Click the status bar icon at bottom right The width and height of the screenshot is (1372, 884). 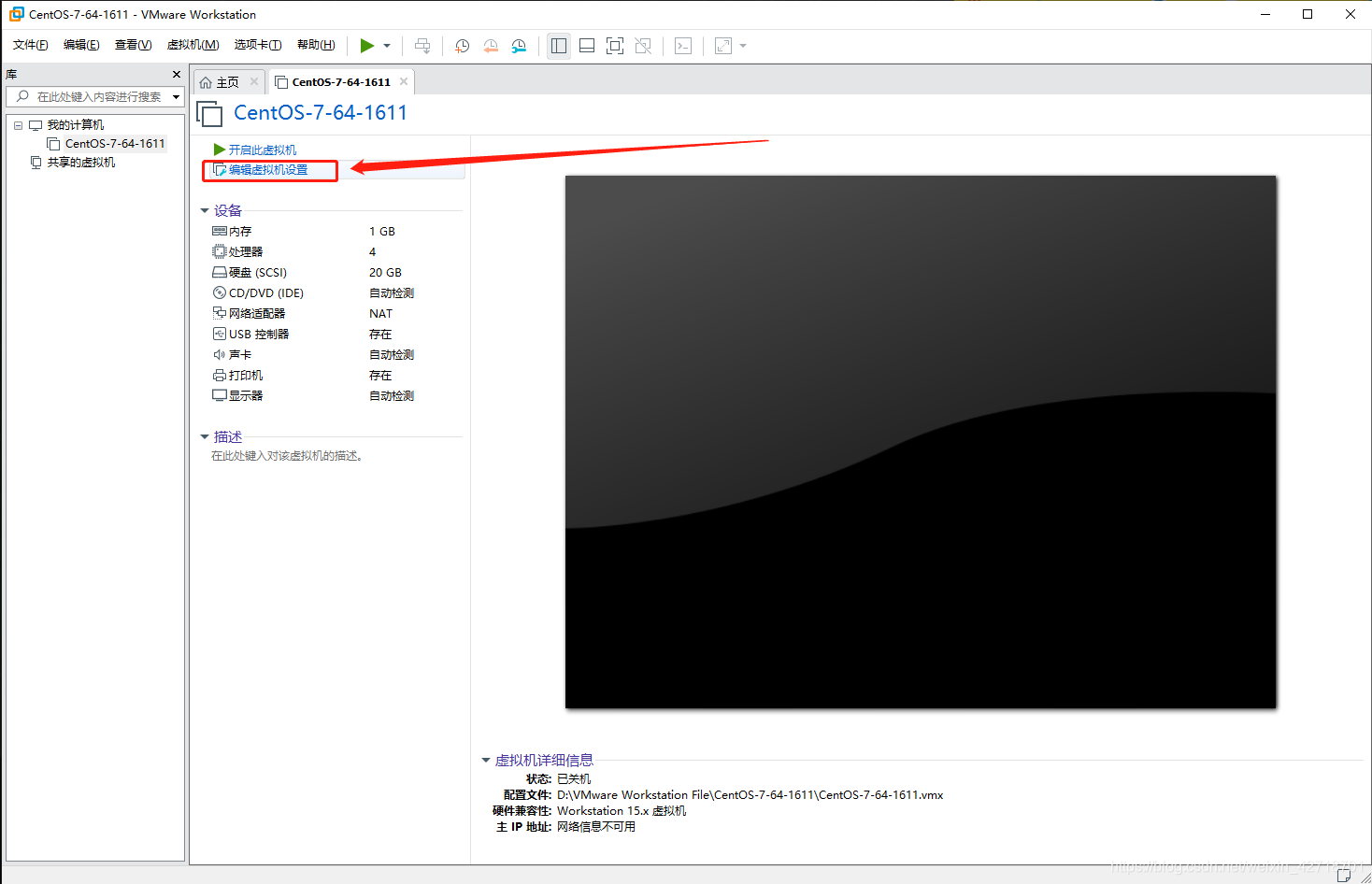tap(1343, 876)
